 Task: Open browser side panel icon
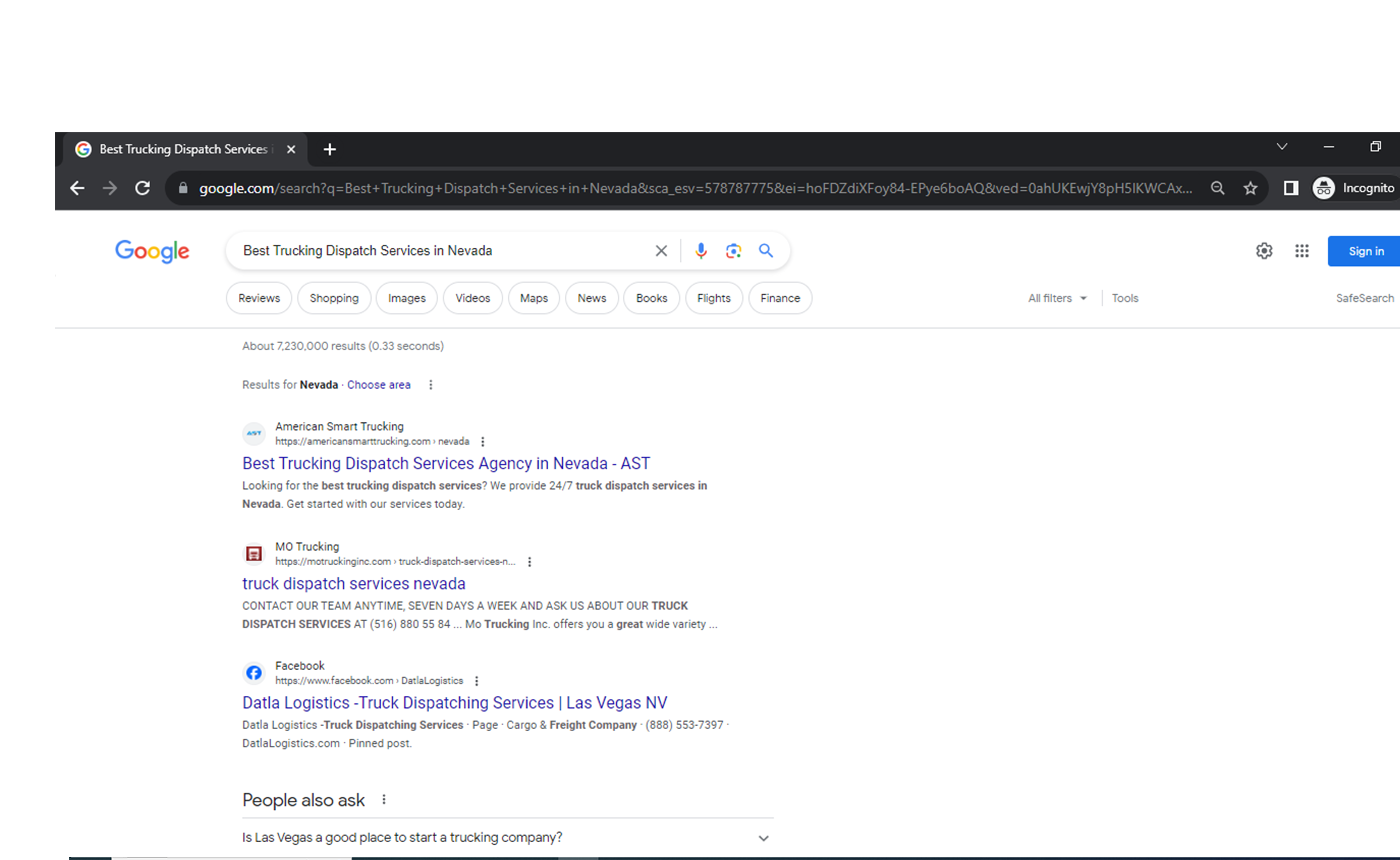1291,188
